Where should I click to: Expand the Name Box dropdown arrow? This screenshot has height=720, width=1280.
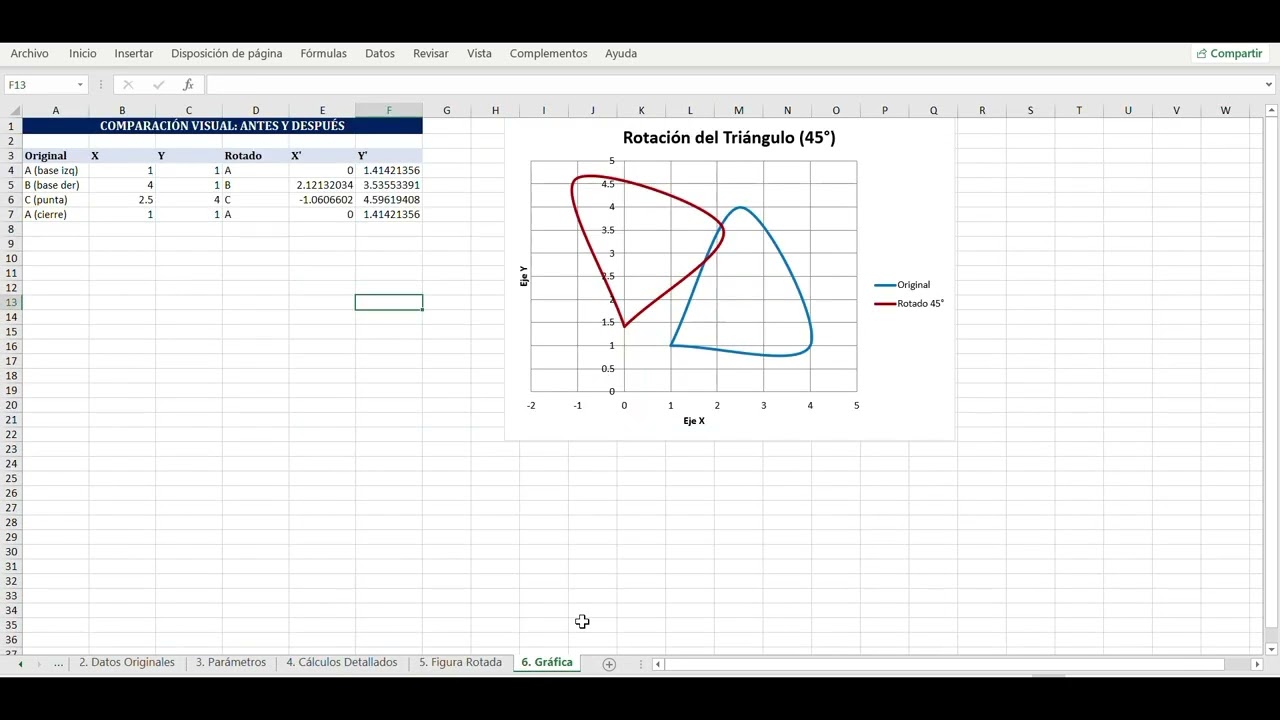[x=80, y=85]
